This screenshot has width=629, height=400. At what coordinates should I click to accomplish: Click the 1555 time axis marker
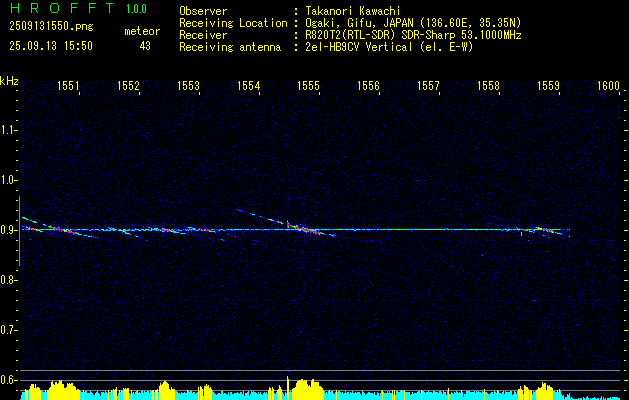pos(308,86)
